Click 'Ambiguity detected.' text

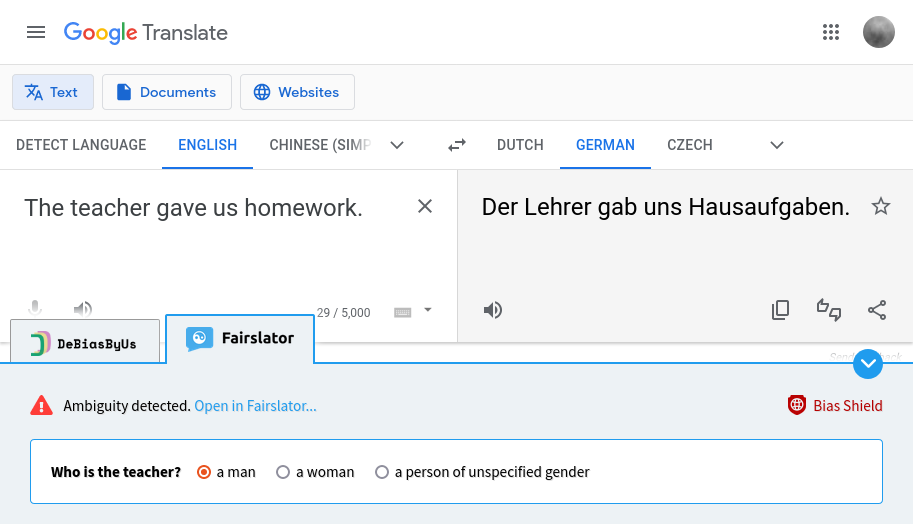click(x=127, y=406)
